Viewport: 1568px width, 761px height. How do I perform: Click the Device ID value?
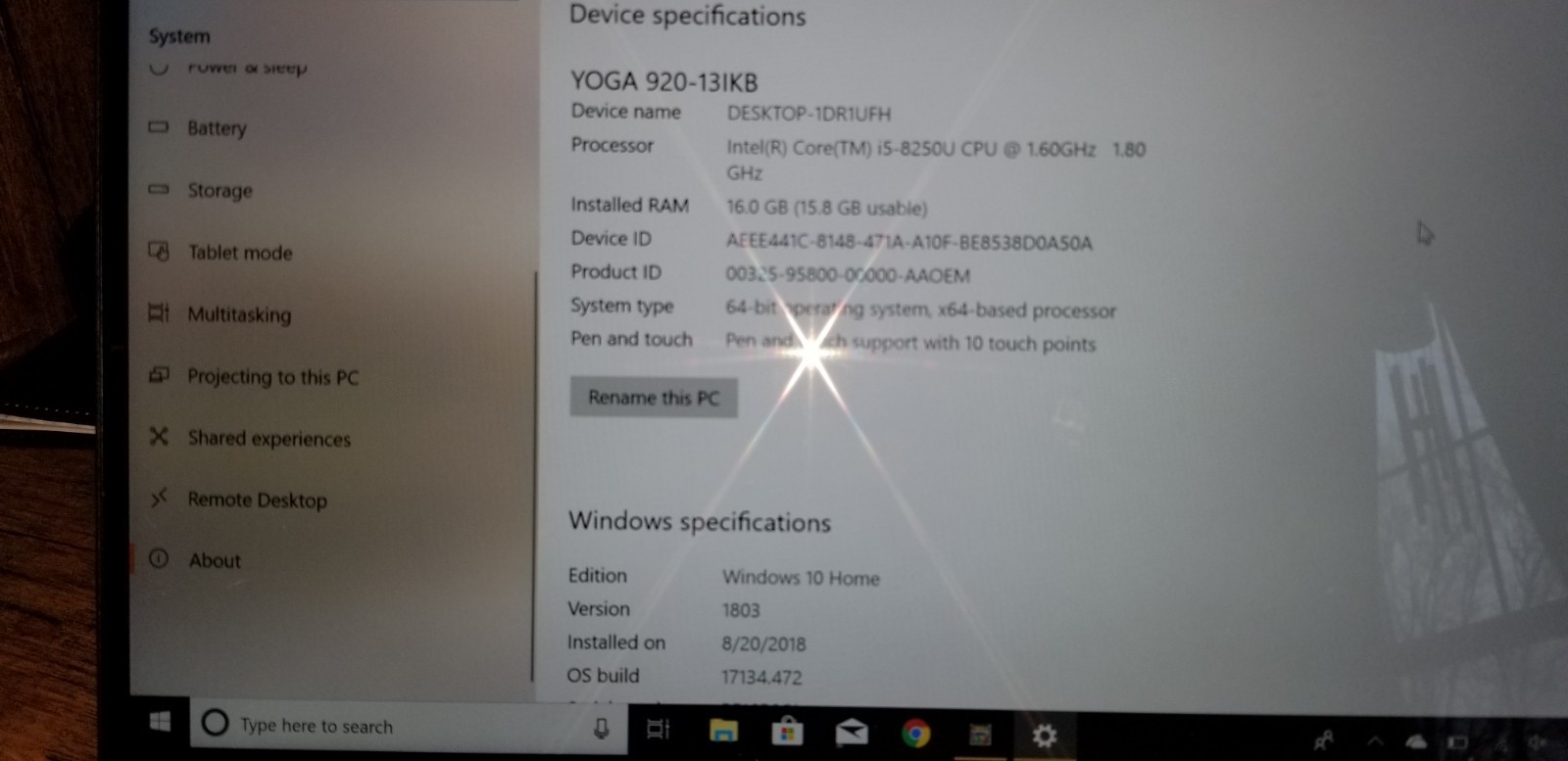(x=908, y=242)
